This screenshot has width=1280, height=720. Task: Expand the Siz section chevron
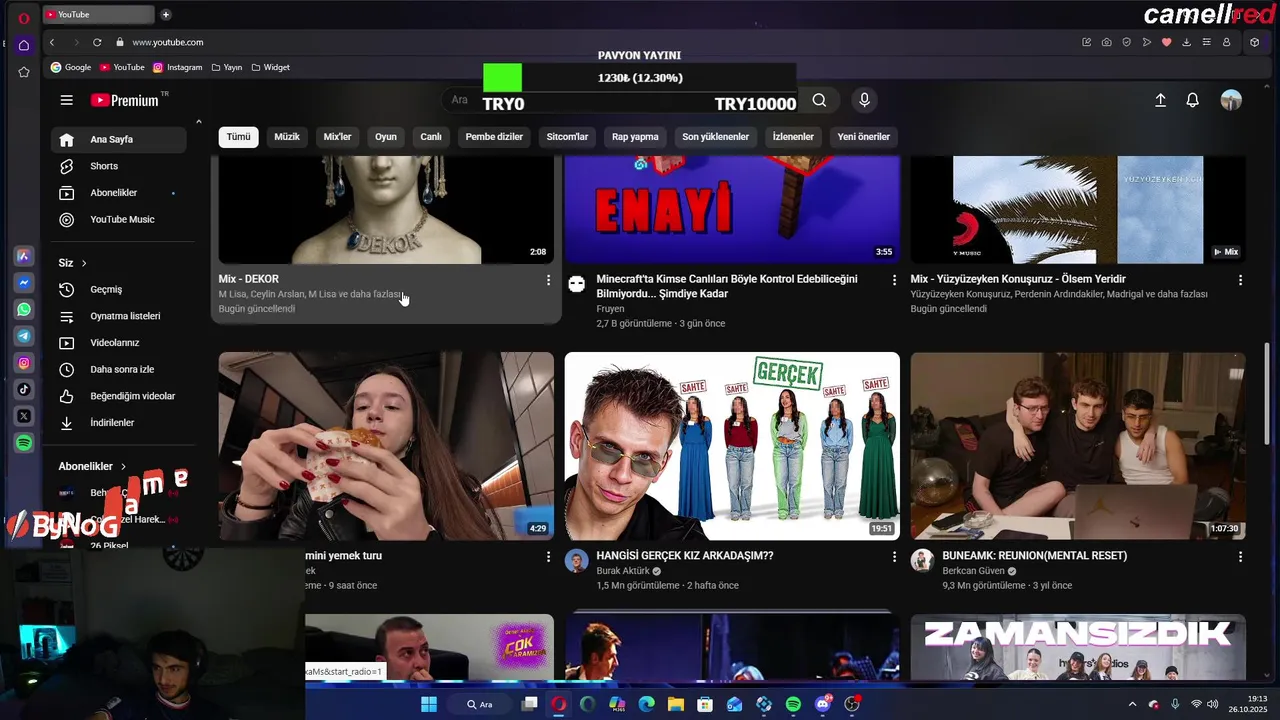coord(84,263)
